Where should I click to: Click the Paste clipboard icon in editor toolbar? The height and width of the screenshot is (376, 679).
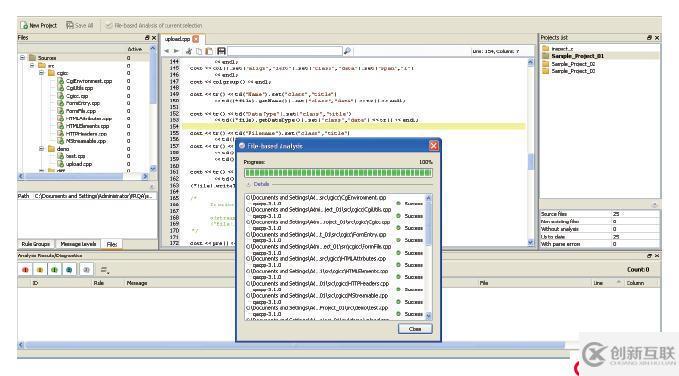click(x=209, y=51)
